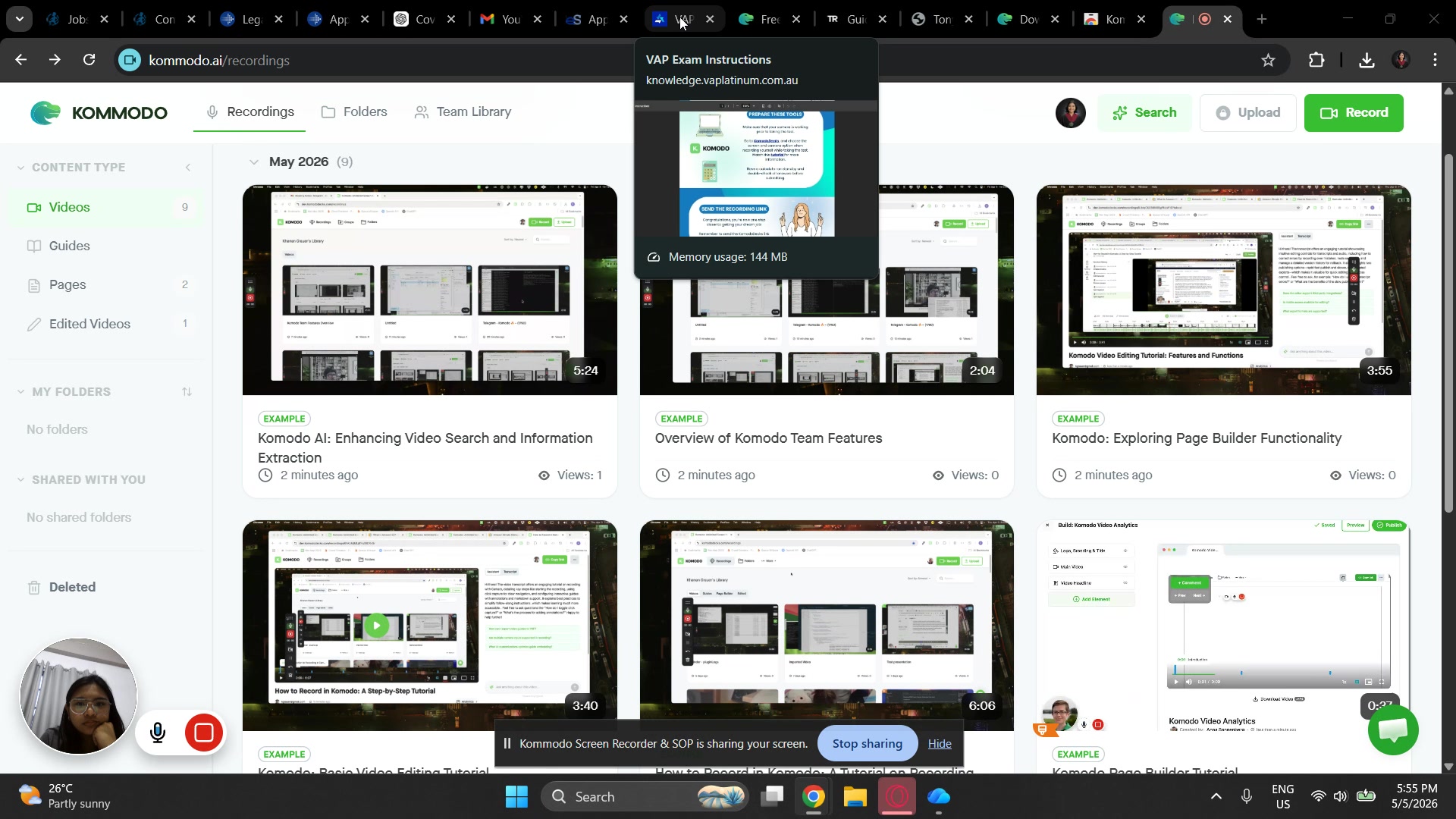Collapse the Content Type sidebar arrow
Viewport: 1456px width, 819px height.
tap(188, 168)
